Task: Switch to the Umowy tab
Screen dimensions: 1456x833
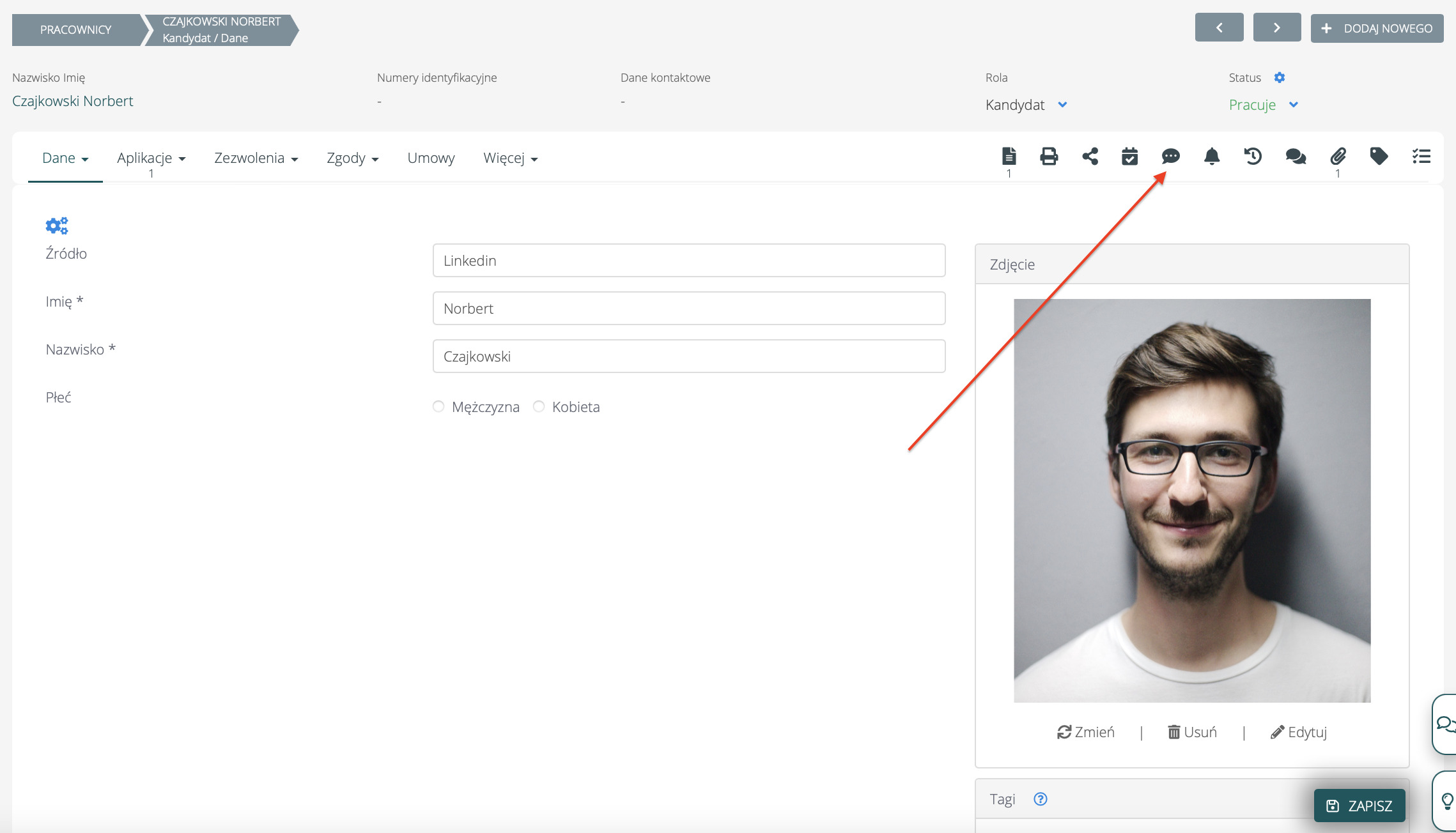Action: pyautogui.click(x=431, y=158)
